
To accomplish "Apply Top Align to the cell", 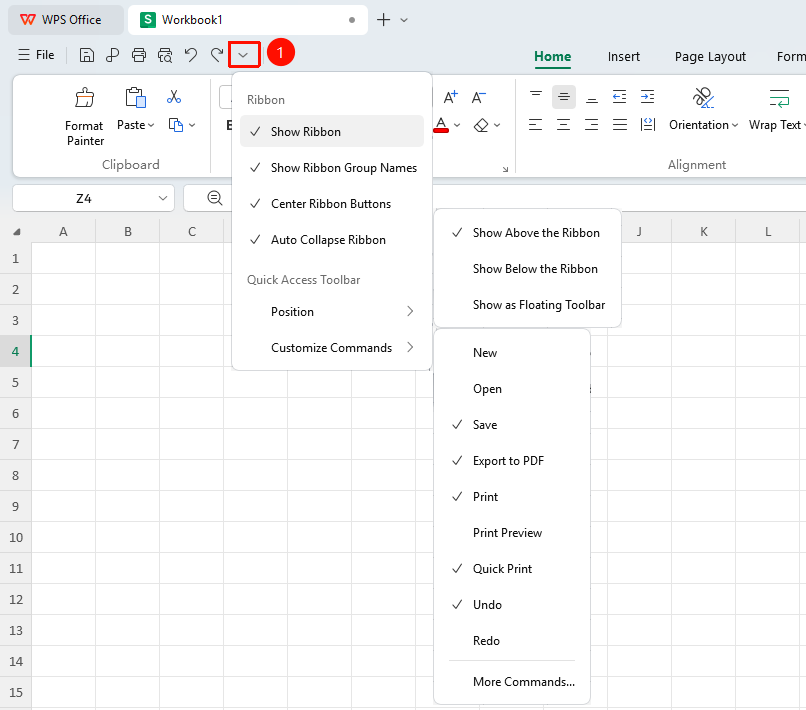I will 536,96.
